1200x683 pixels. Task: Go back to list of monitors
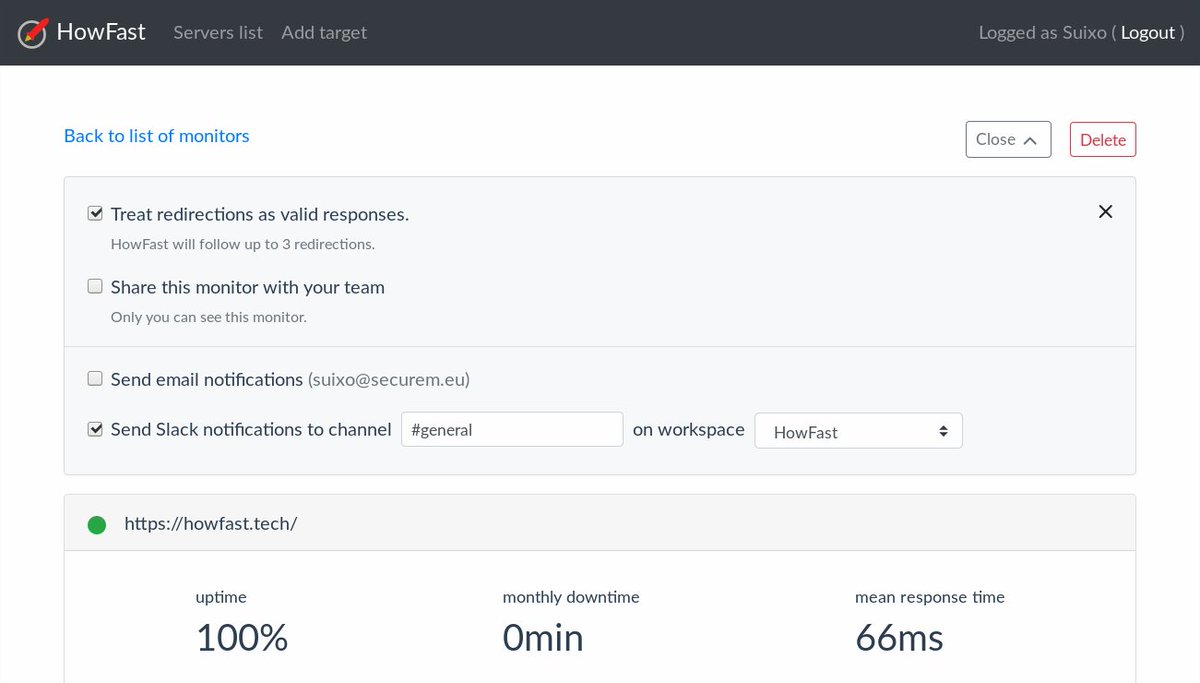point(156,135)
